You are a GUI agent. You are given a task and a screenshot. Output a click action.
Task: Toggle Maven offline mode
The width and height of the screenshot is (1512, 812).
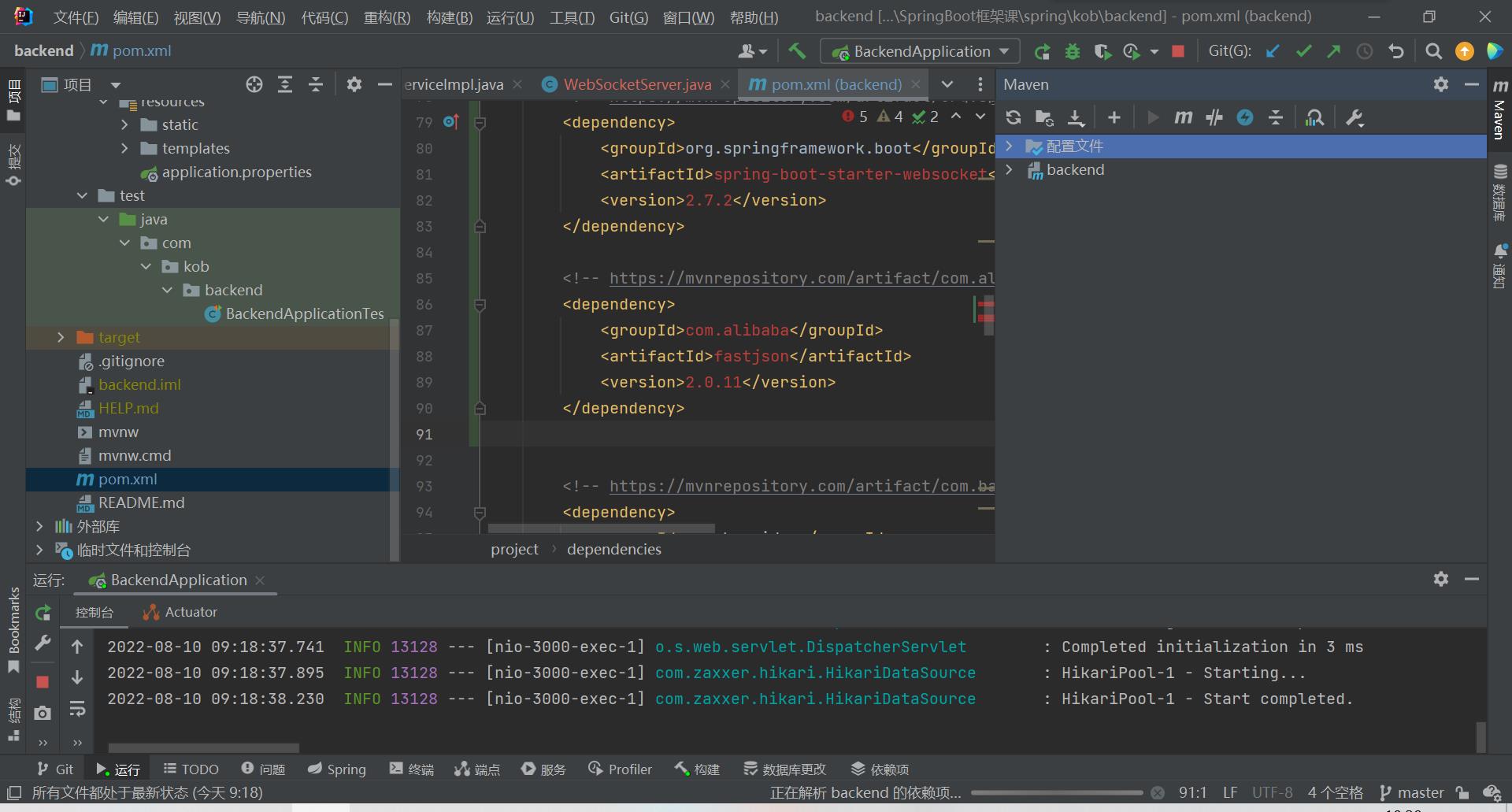[1214, 117]
